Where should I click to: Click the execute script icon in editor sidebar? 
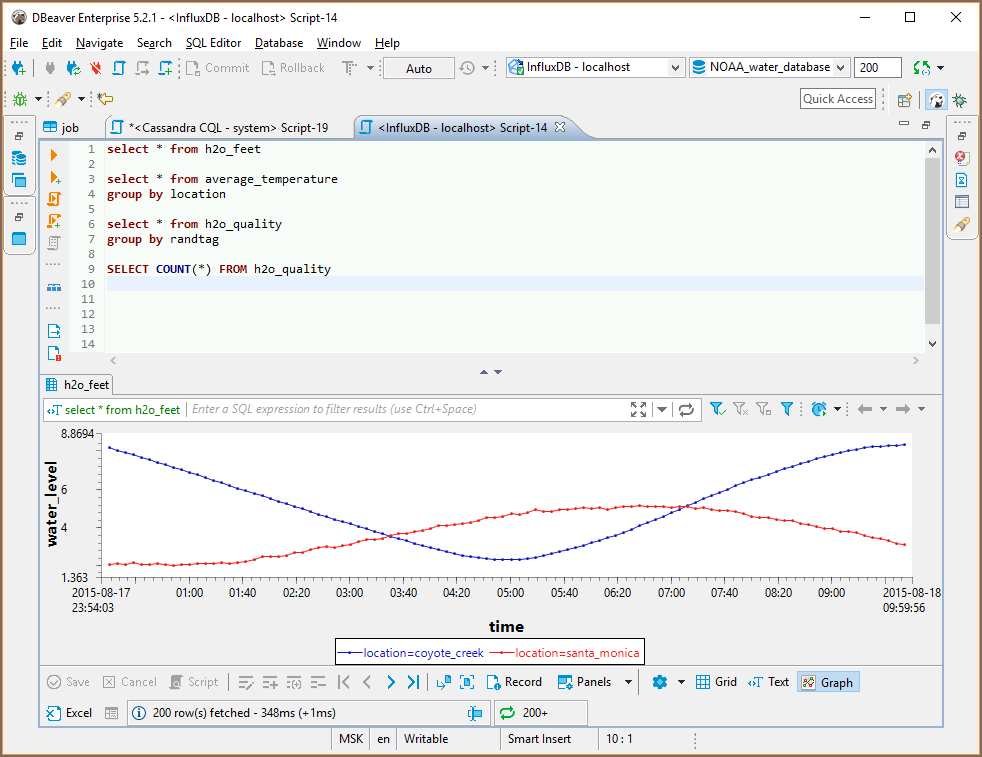(x=54, y=198)
